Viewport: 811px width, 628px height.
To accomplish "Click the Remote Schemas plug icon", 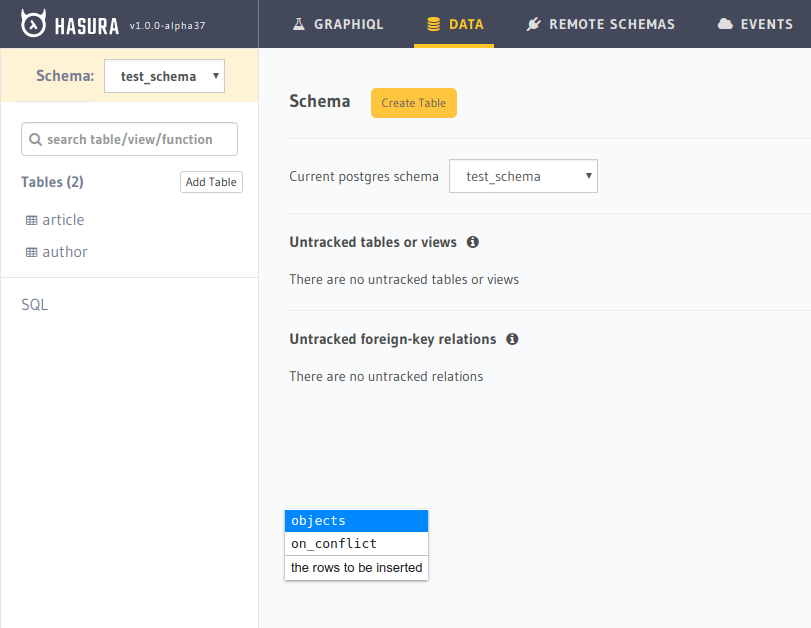I will pos(533,24).
